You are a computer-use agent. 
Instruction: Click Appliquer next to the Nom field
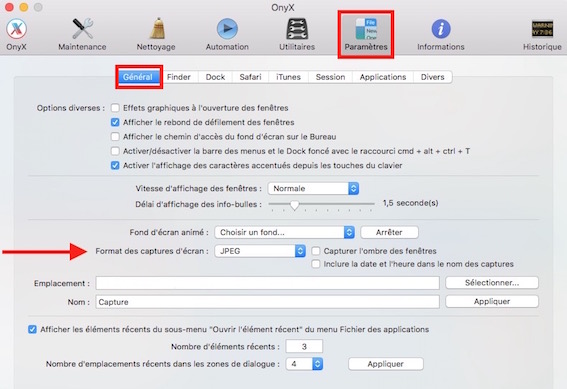tap(492, 302)
